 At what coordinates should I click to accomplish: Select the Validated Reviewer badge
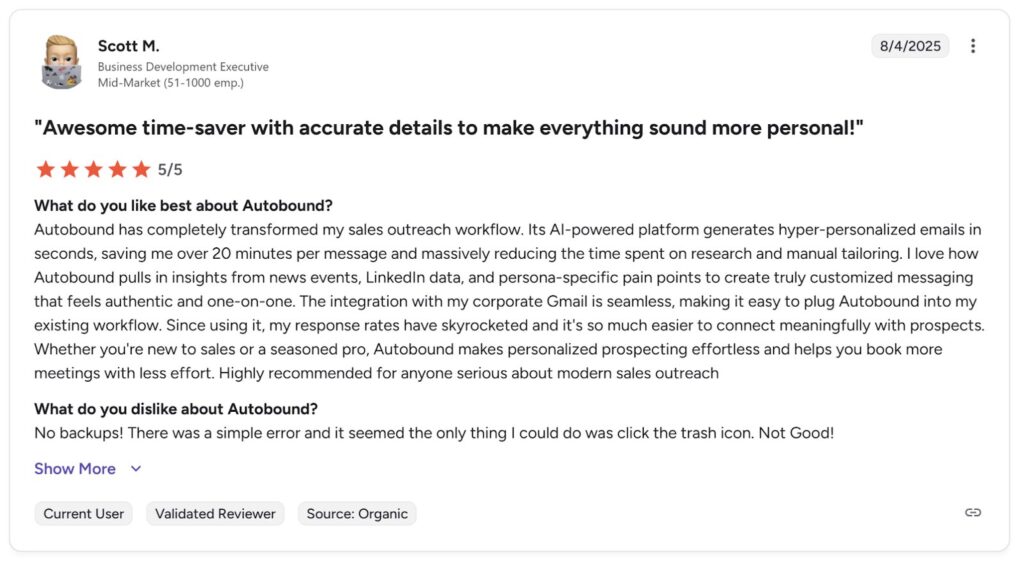point(215,514)
